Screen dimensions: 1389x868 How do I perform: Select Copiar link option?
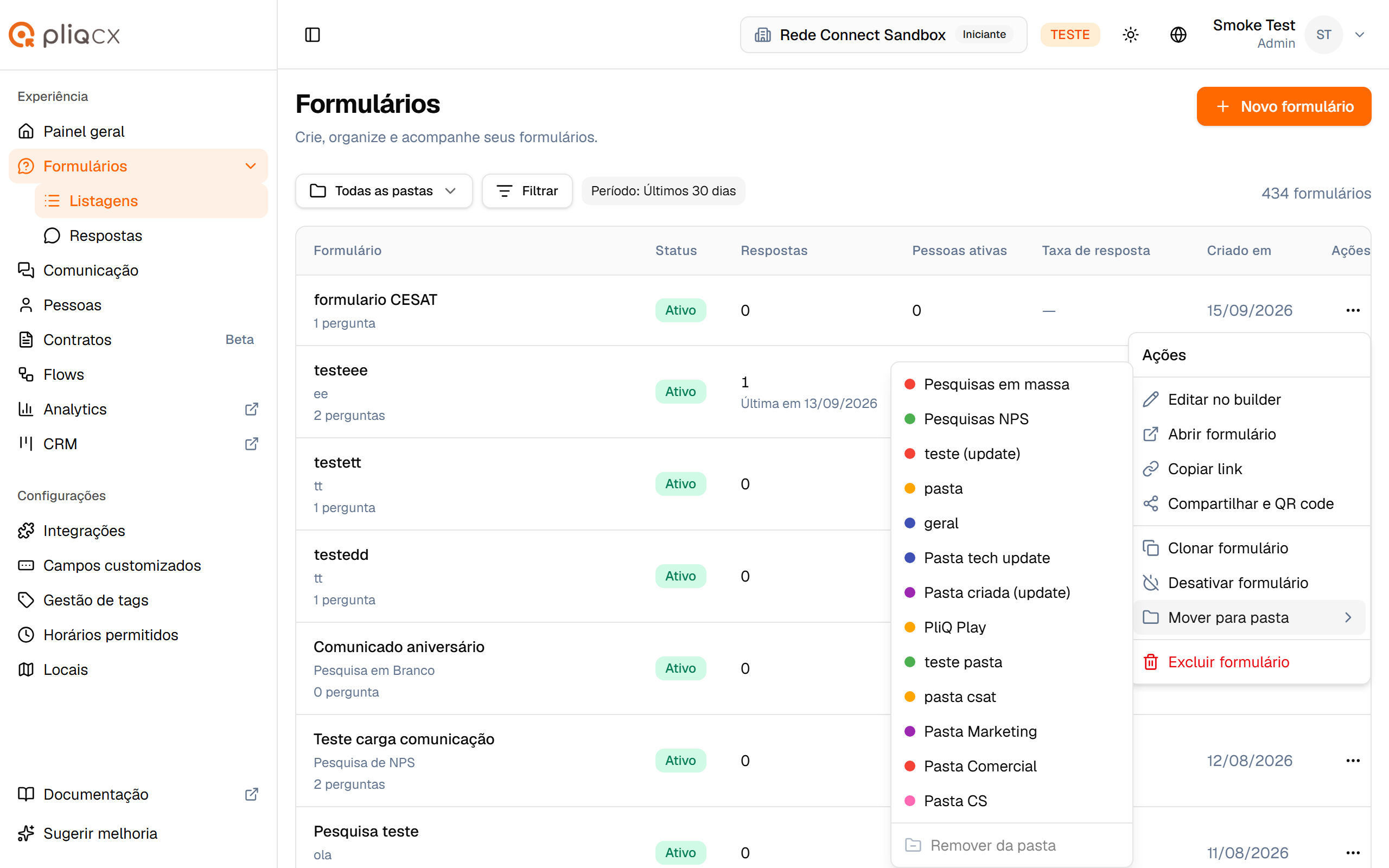point(1249,468)
